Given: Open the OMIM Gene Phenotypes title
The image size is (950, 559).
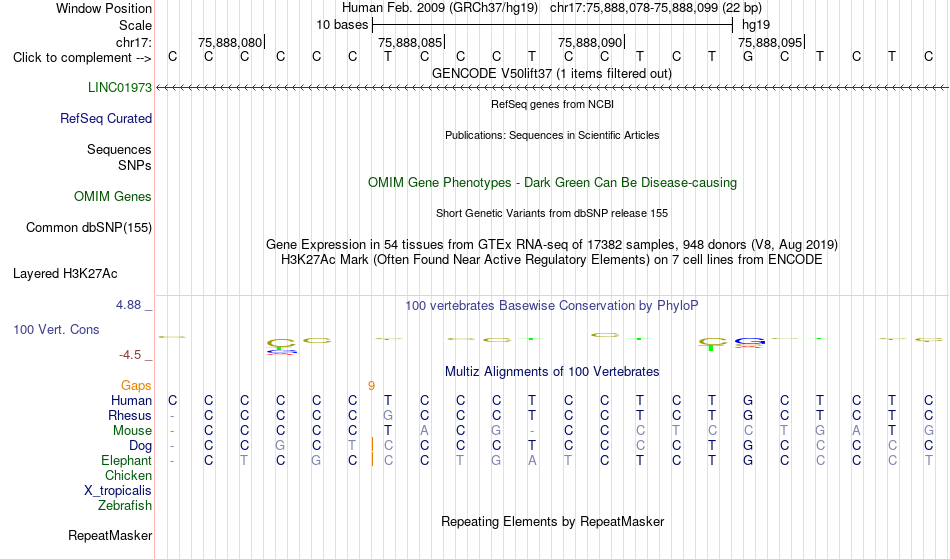Looking at the screenshot, I should click(x=552, y=182).
